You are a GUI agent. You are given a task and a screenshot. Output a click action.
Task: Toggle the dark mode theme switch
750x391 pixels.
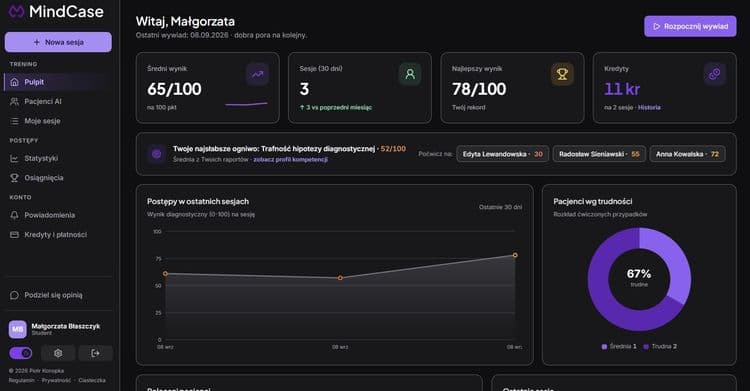pos(21,353)
